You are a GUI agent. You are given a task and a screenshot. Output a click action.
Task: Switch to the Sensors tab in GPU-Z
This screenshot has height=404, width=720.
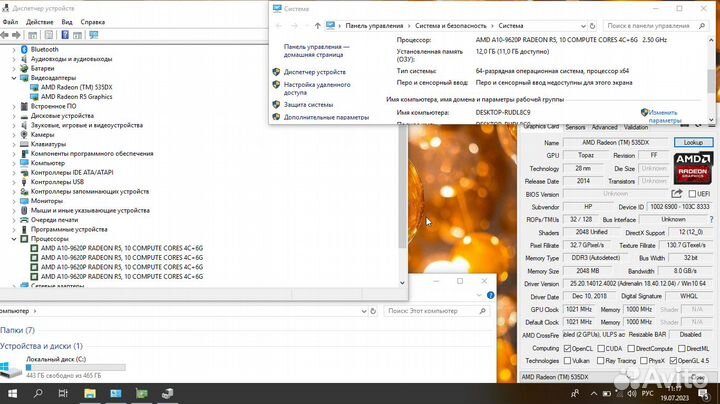(x=575, y=127)
